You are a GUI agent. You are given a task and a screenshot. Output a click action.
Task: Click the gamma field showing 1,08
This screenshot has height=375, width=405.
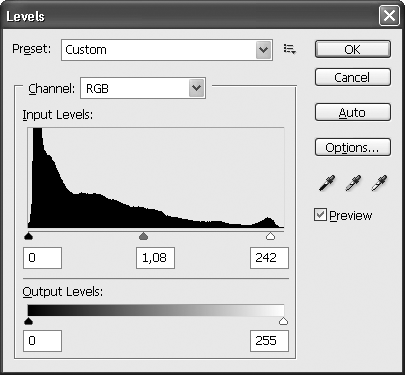pos(155,258)
